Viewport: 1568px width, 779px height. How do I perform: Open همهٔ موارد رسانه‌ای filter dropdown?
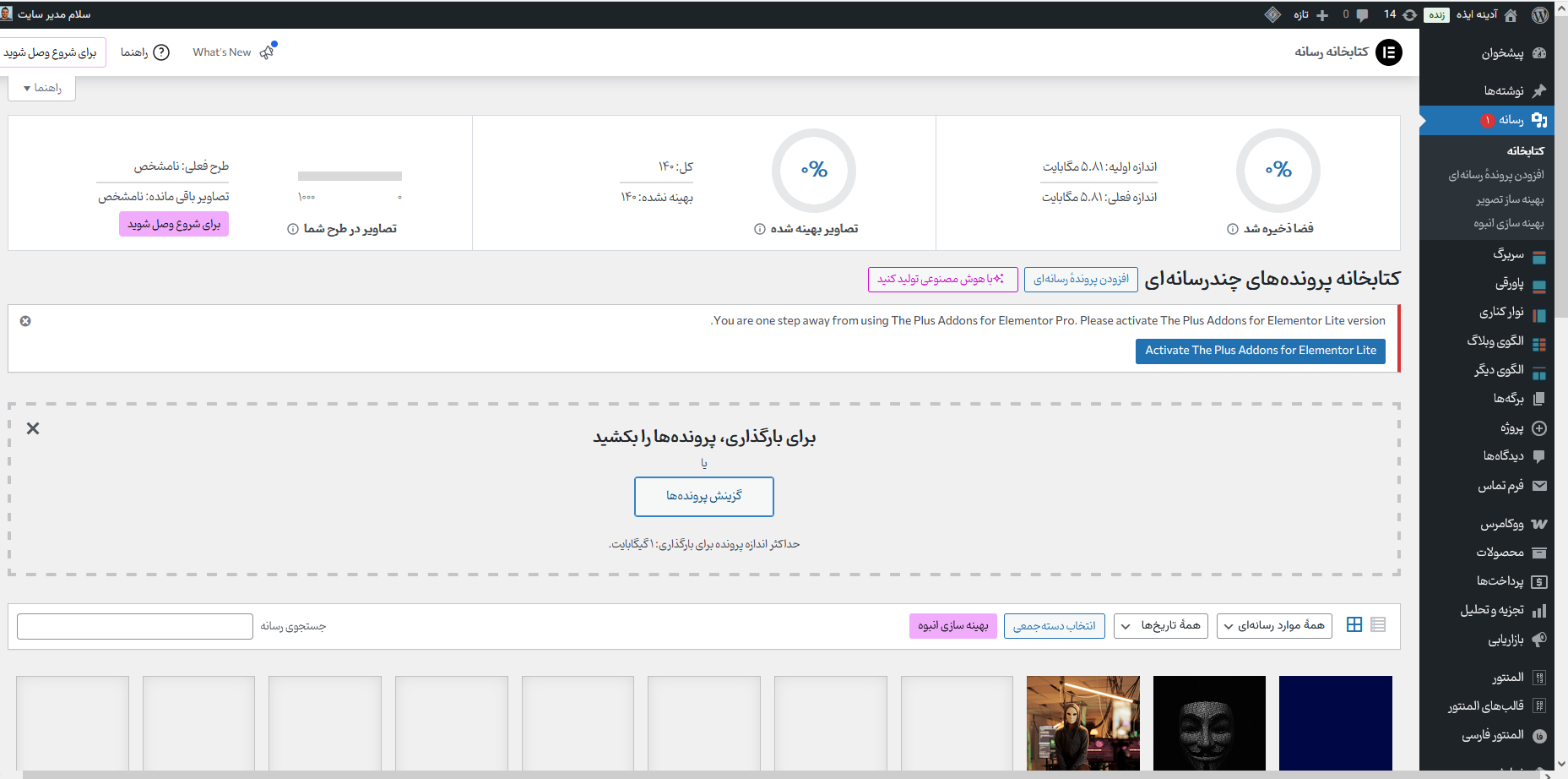pyautogui.click(x=1274, y=625)
